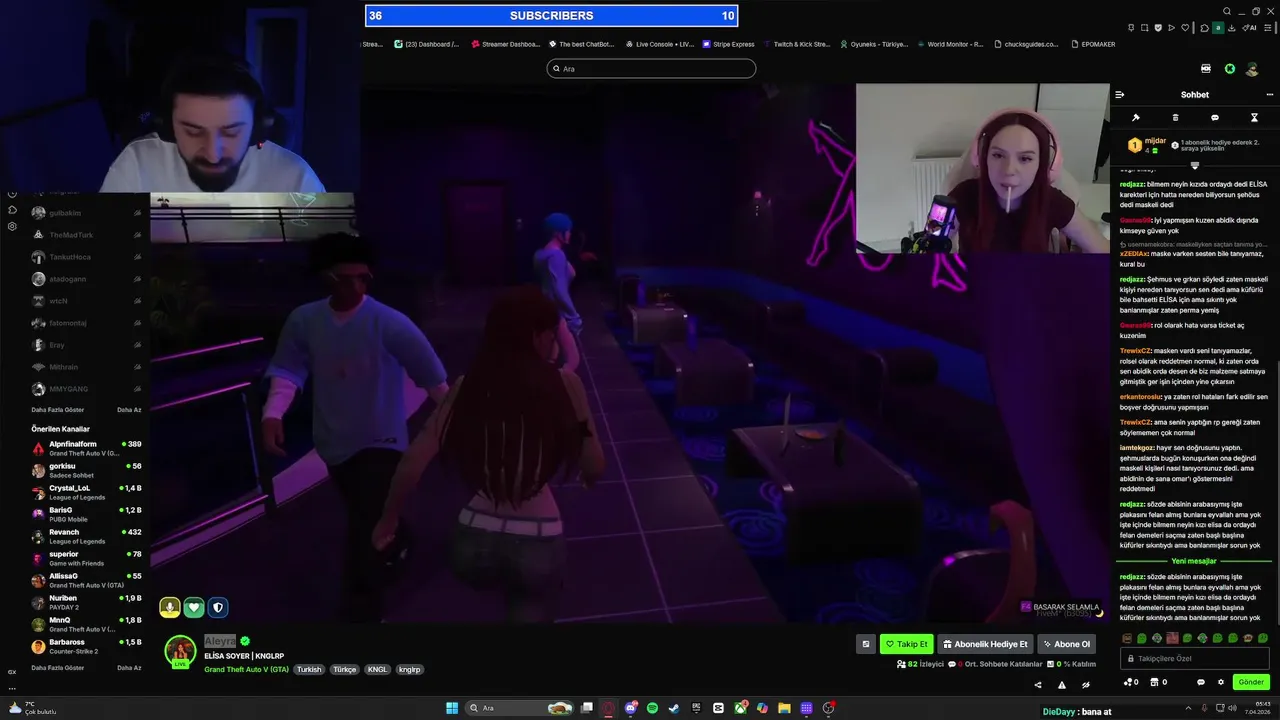Screen dimensions: 1280x720
Task: Click the browser ad-blocker shield icon
Action: [x=1158, y=28]
